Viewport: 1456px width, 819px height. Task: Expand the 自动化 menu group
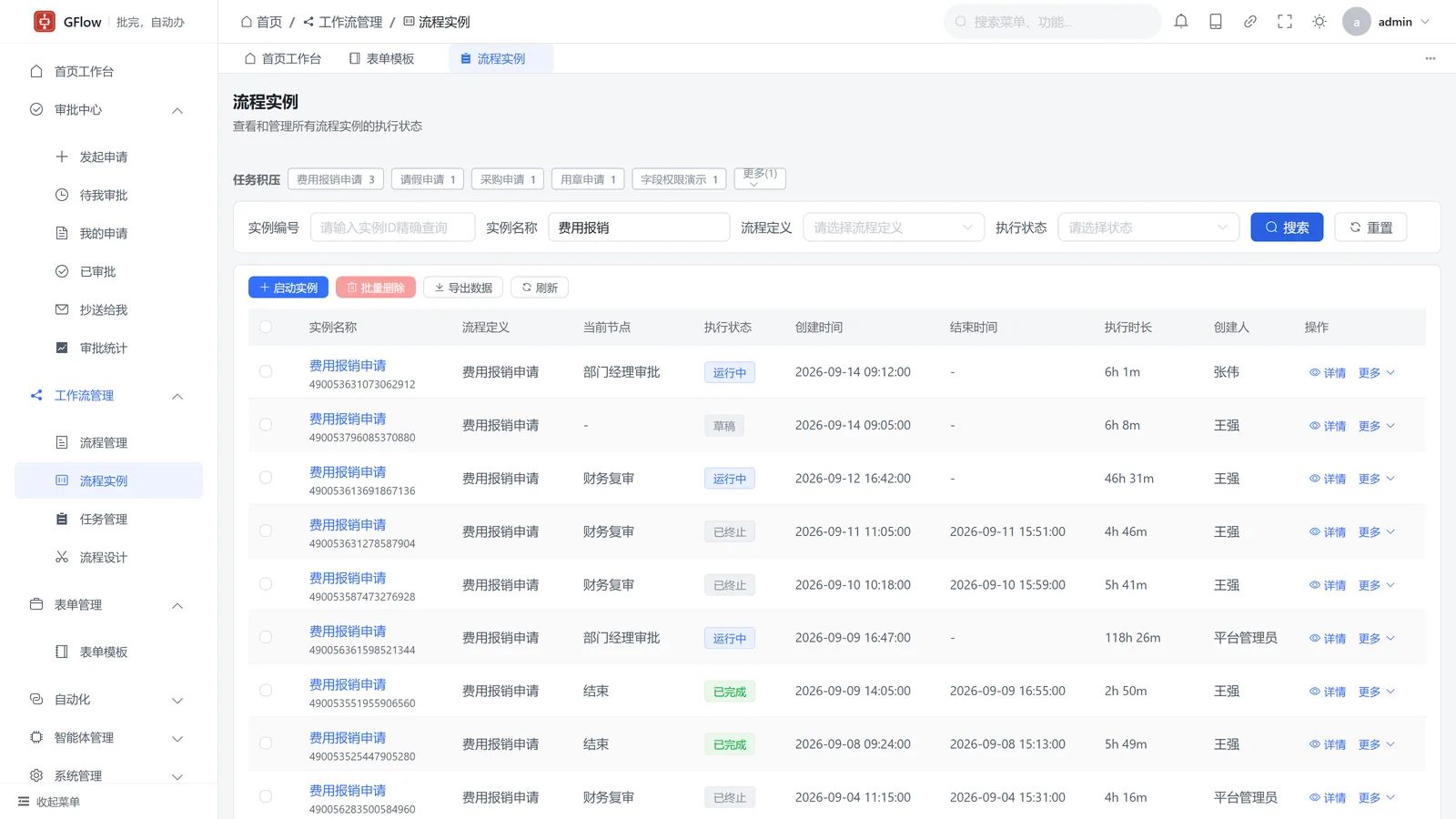(109, 699)
